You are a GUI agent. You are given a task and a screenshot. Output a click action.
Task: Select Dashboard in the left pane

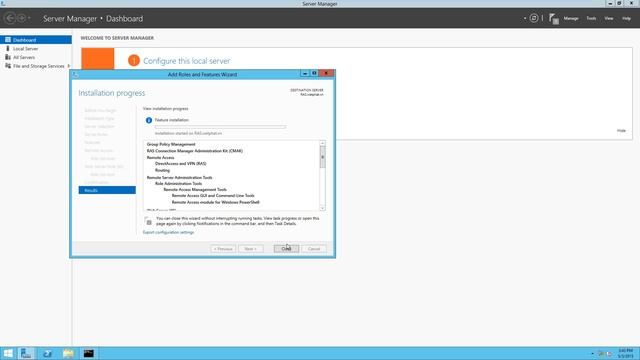[x=36, y=40]
